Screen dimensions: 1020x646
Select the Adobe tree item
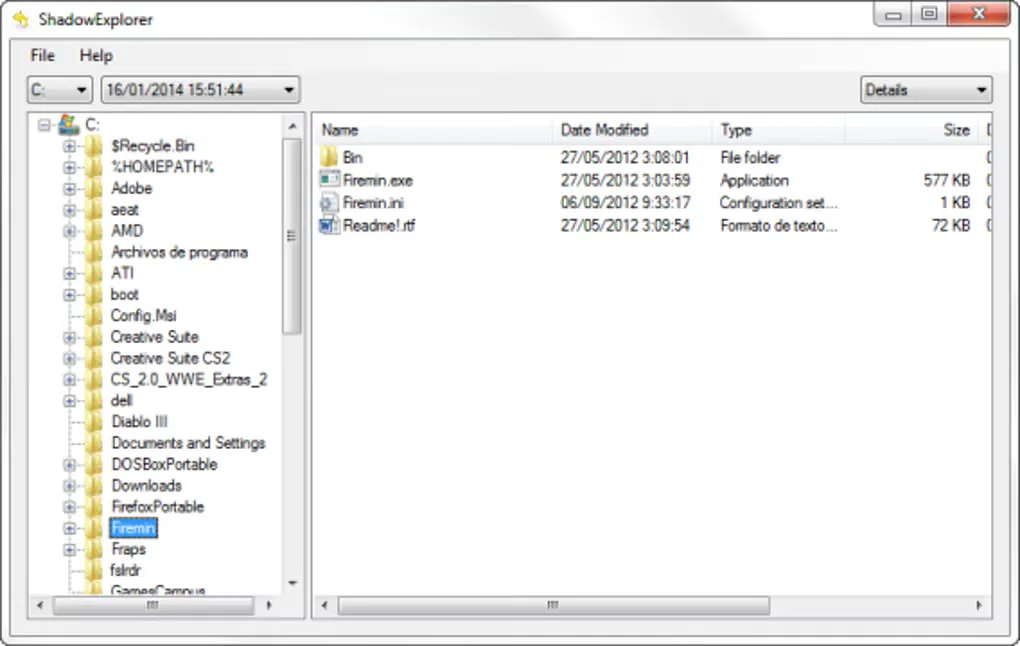(131, 189)
